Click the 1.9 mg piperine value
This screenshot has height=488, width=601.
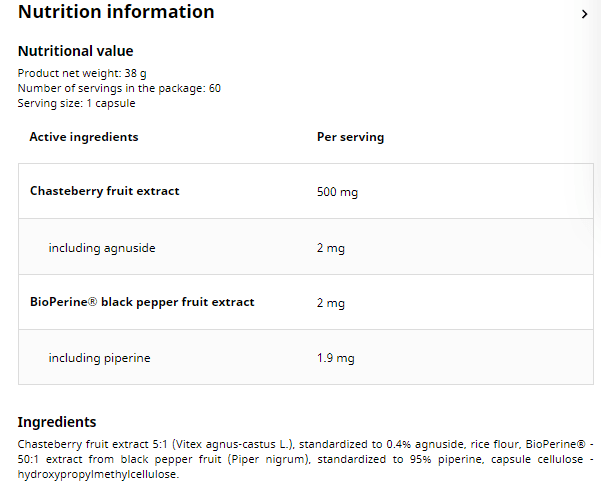[335, 358]
